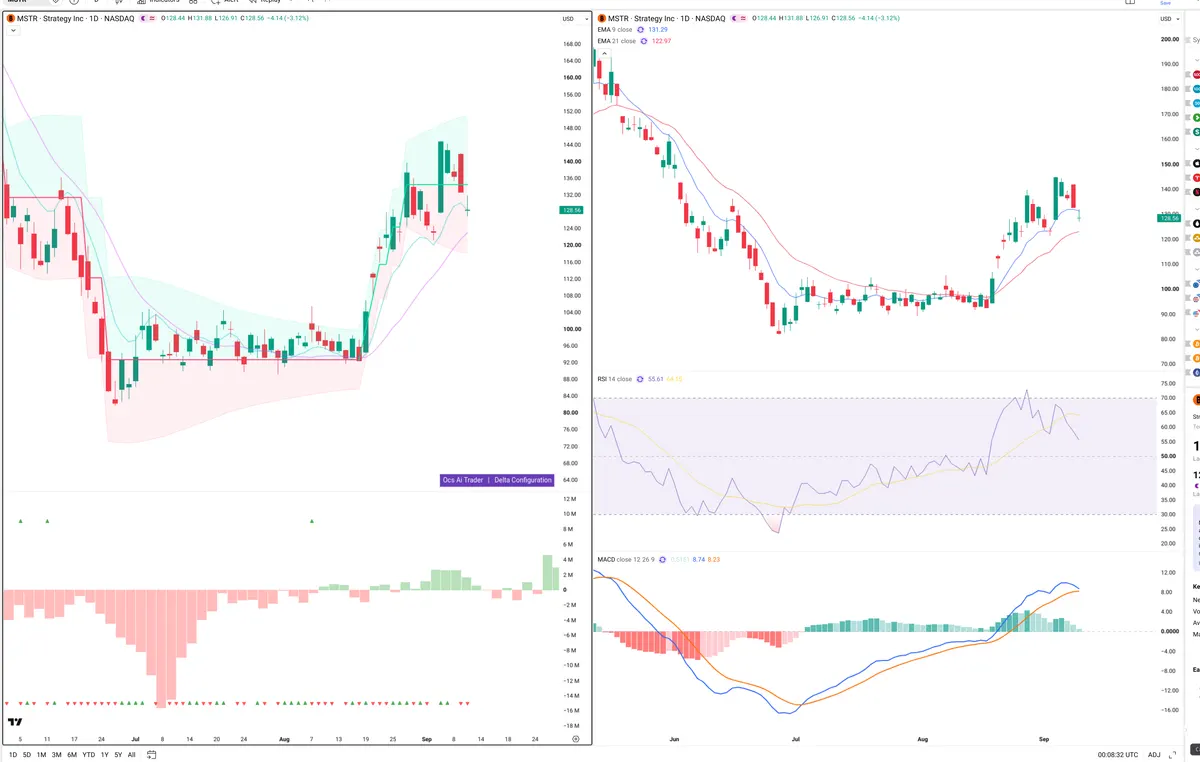Select the 1Y date range

click(105, 755)
